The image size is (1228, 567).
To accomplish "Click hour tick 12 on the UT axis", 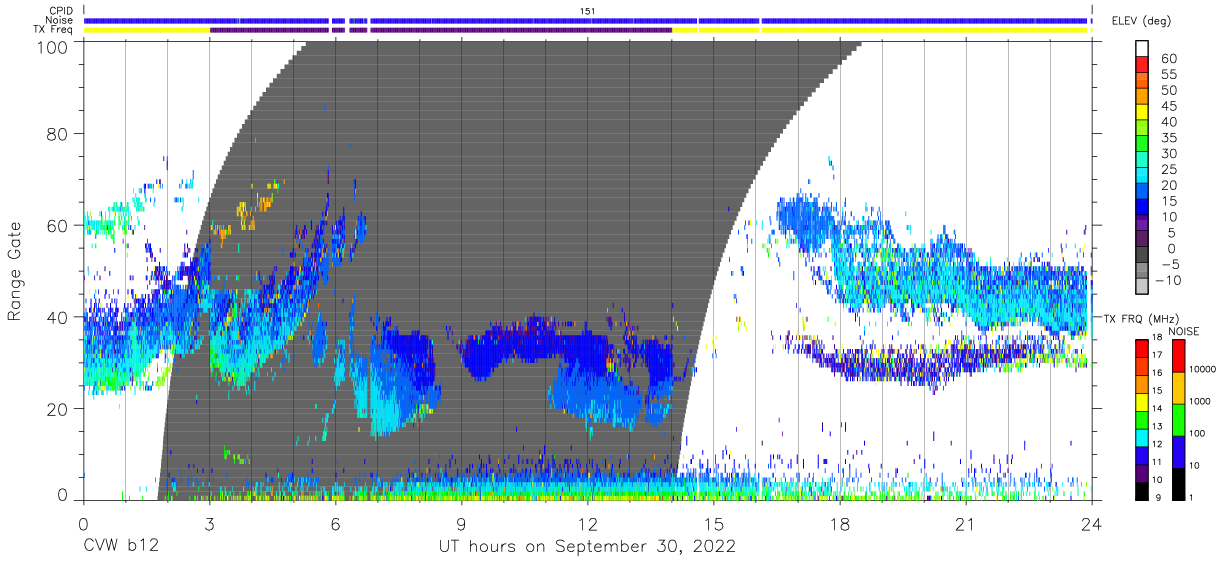I will pos(587,523).
